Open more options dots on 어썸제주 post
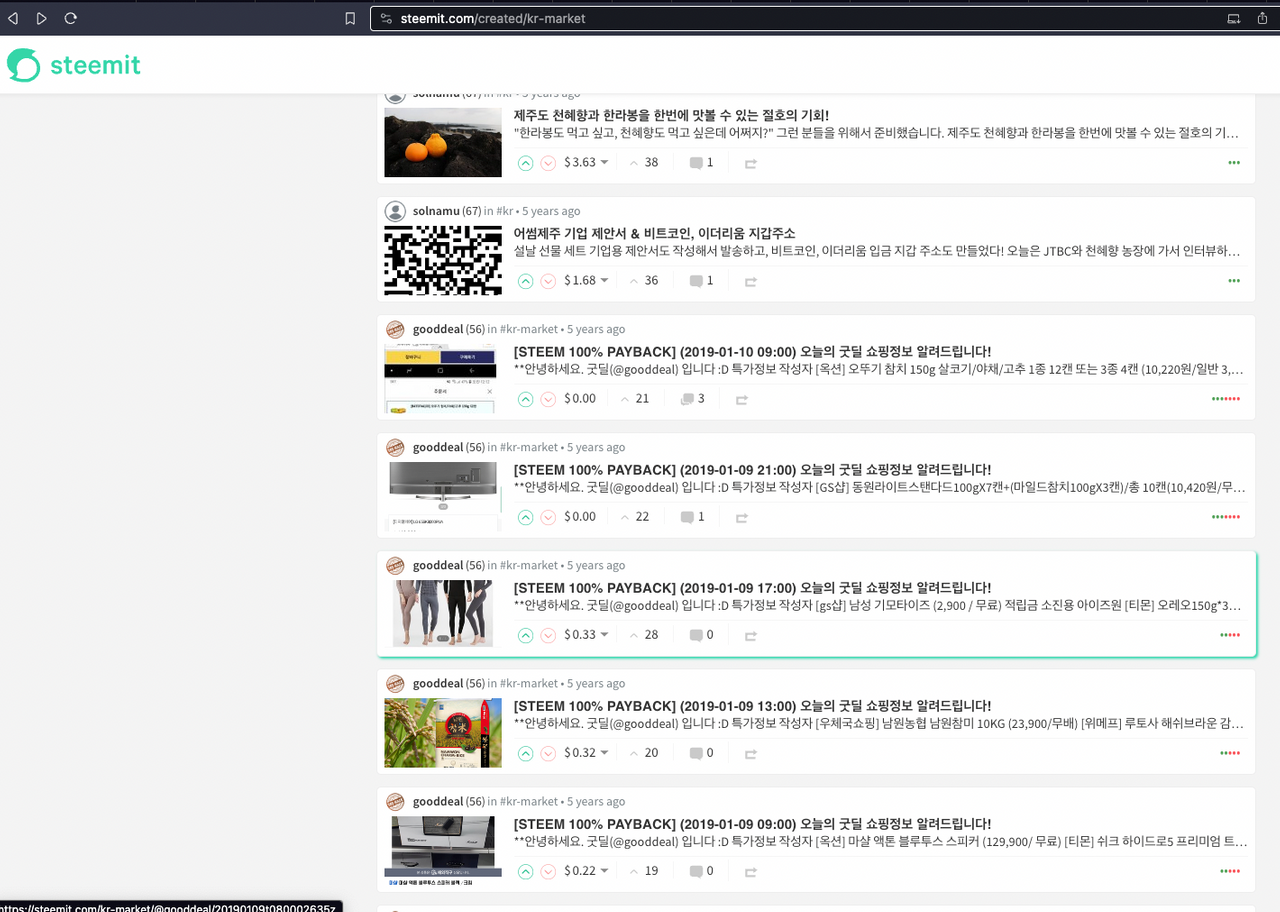 tap(1234, 281)
